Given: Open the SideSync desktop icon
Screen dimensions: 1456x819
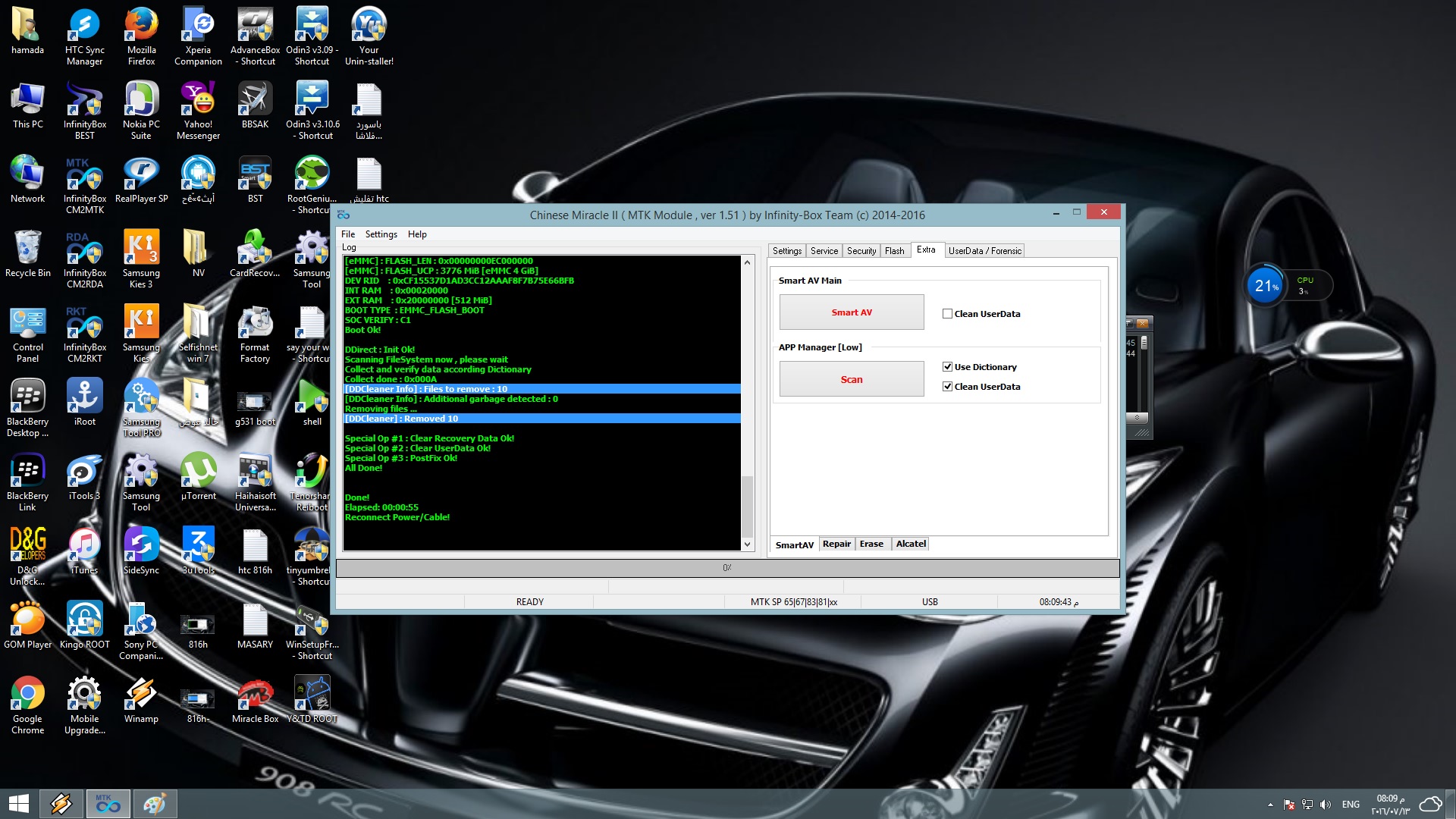Looking at the screenshot, I should coord(141,551).
